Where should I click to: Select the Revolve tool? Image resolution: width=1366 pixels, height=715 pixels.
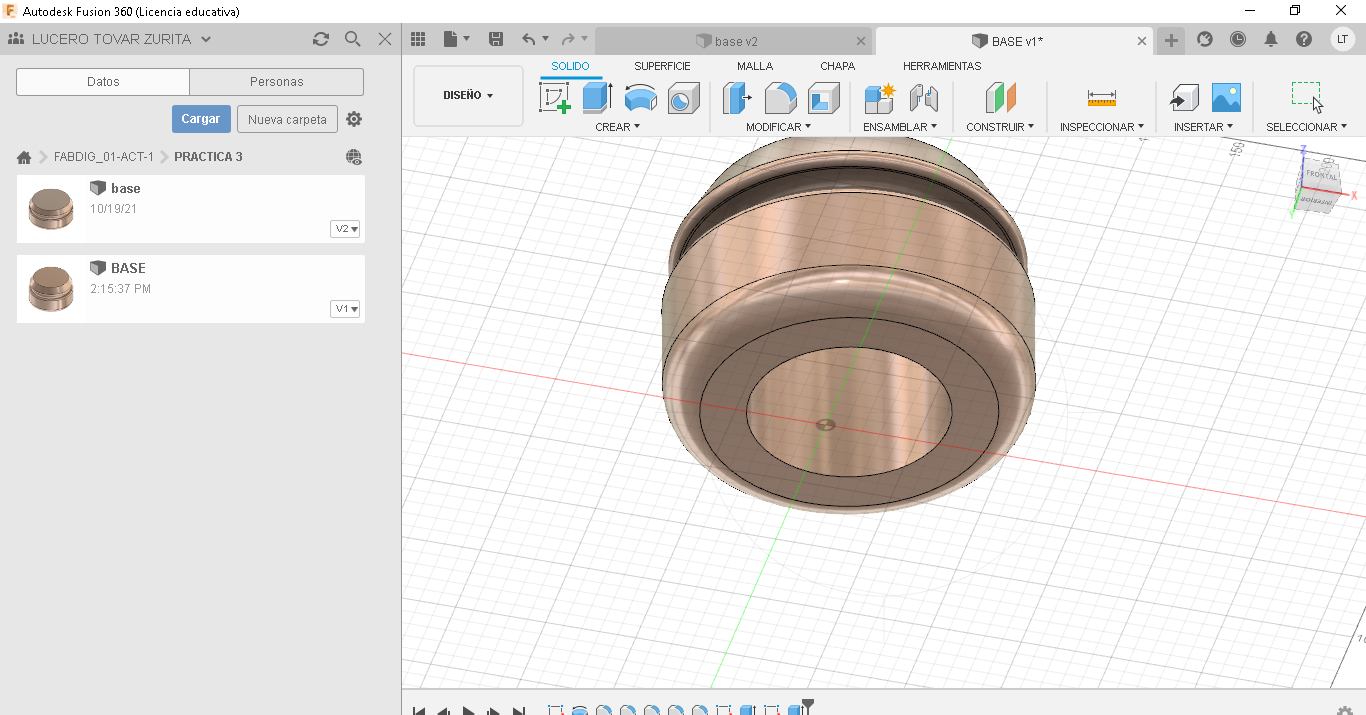point(640,98)
